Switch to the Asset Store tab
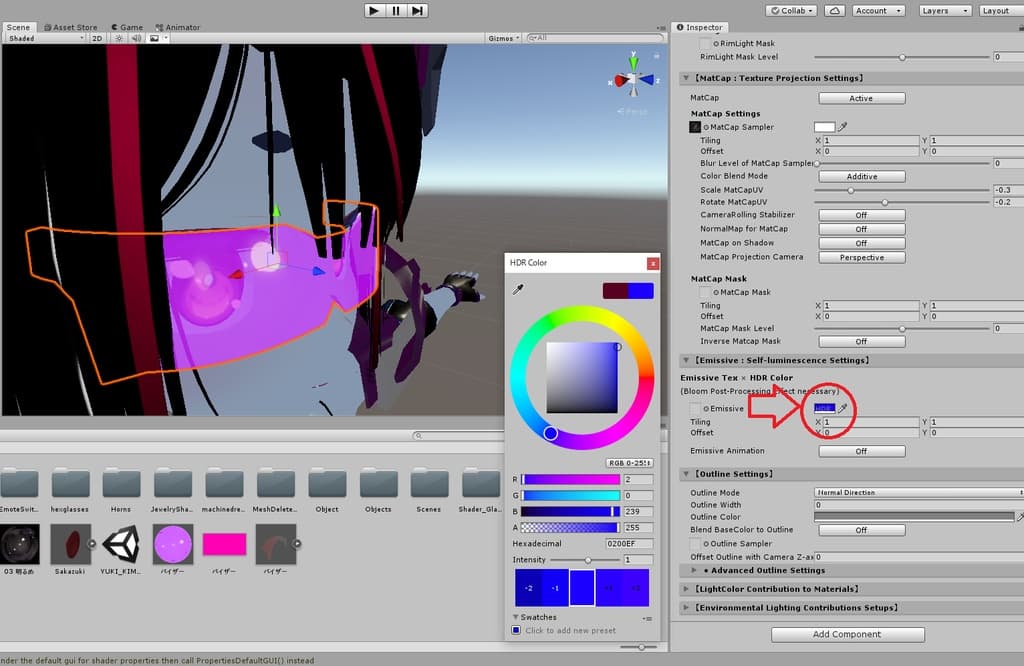This screenshot has height=666, width=1024. [72, 27]
